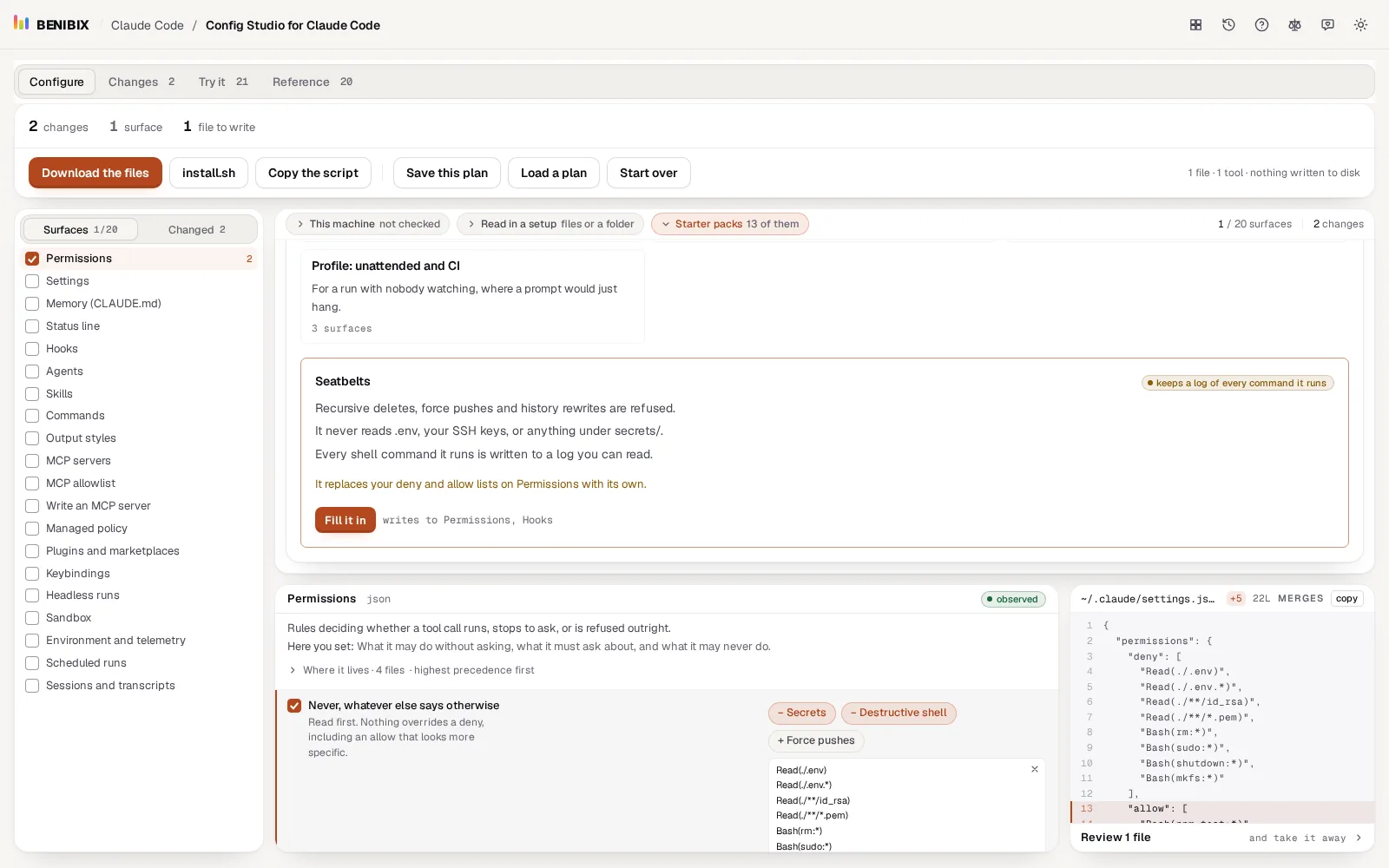This screenshot has height=868, width=1389.
Task: Open the Review 1 file arrow
Action: [x=1358, y=838]
